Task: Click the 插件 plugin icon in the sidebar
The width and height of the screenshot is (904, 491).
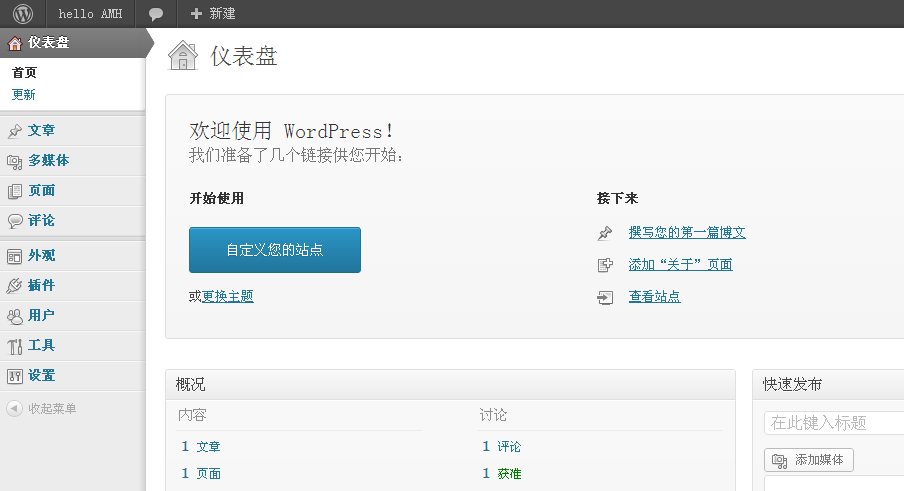Action: tap(15, 286)
